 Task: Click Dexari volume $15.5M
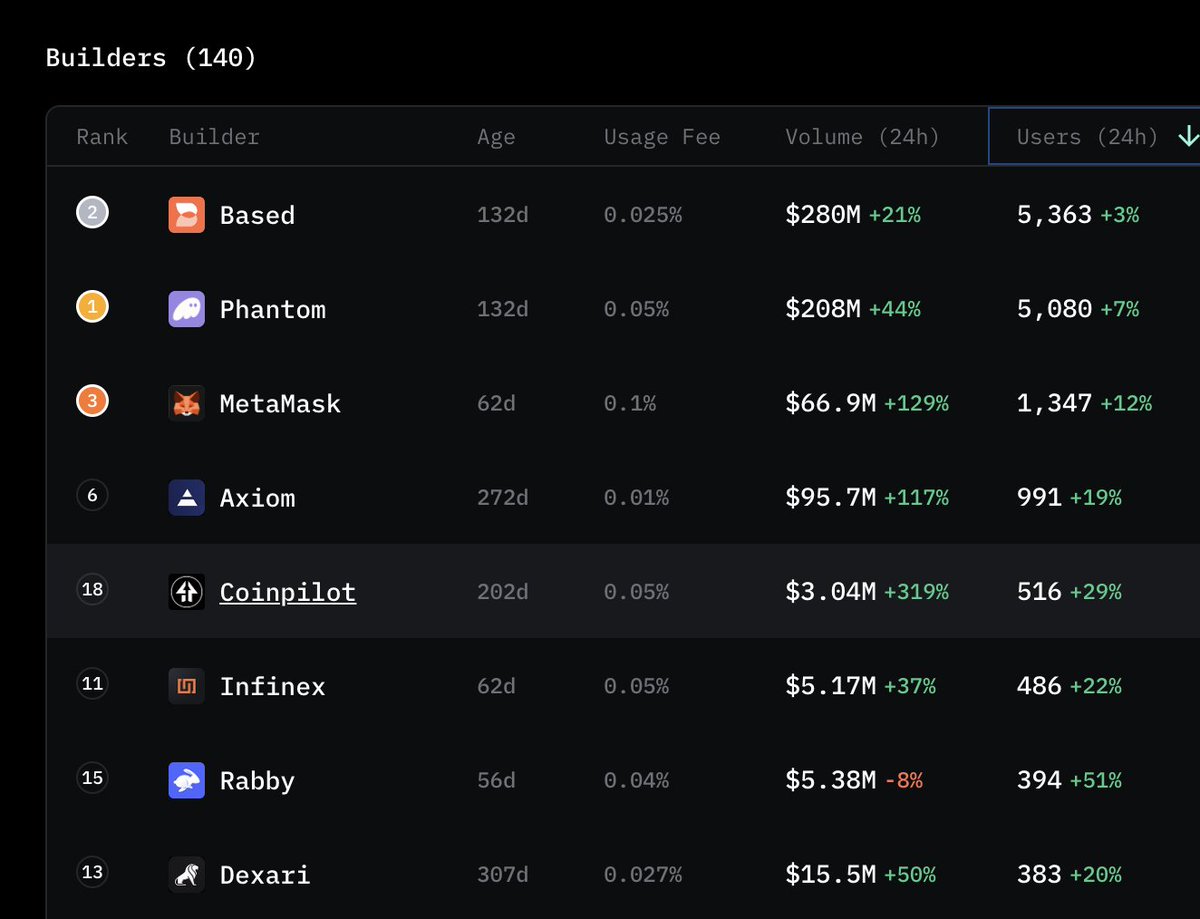[x=831, y=874]
